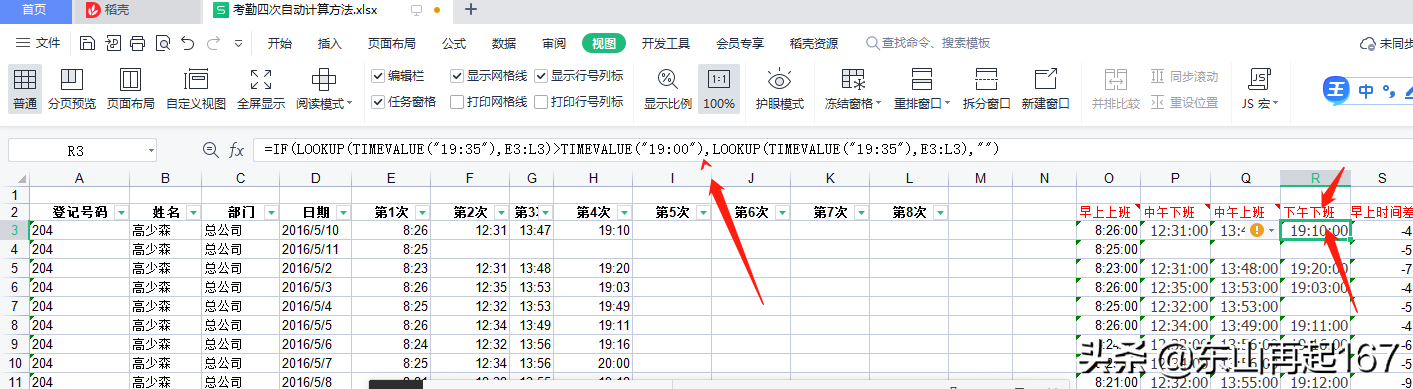Add a new tab with plus button
The height and width of the screenshot is (389, 1413).
(472, 10)
